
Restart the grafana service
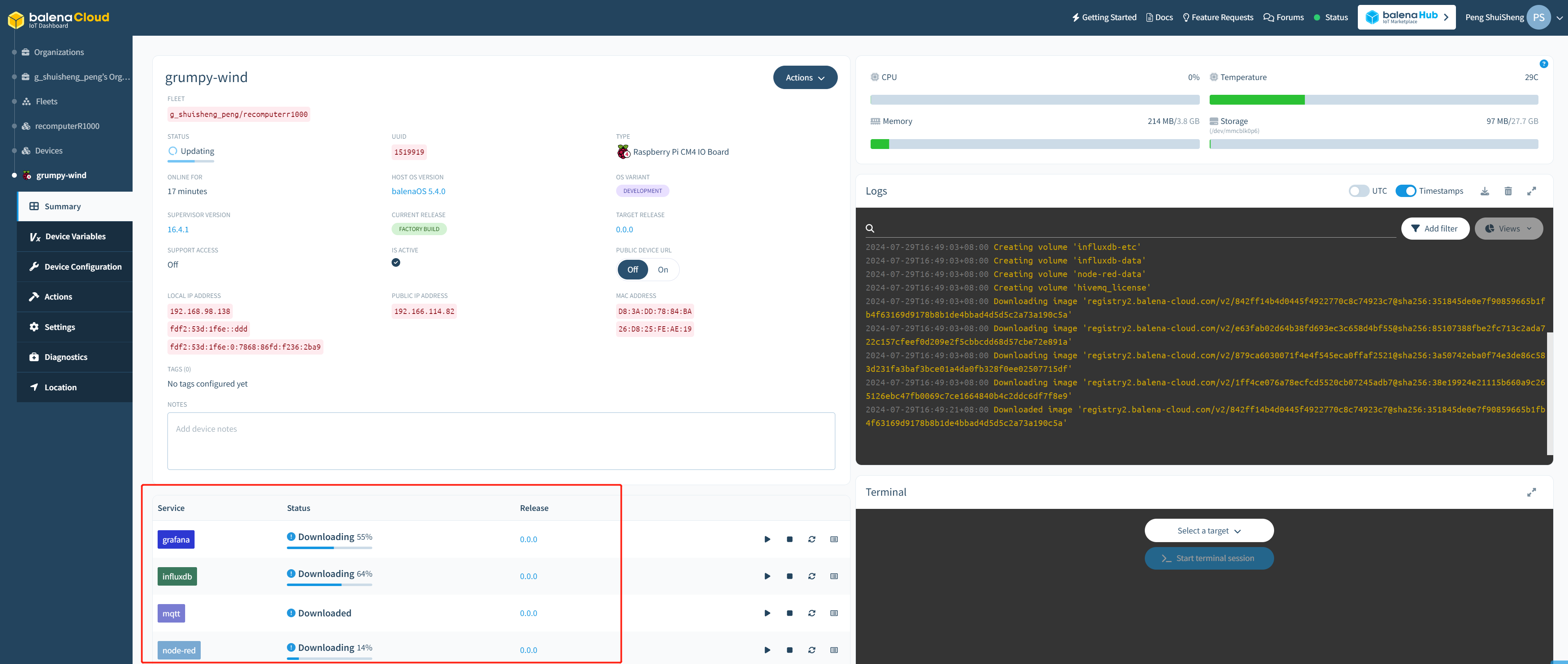812,539
